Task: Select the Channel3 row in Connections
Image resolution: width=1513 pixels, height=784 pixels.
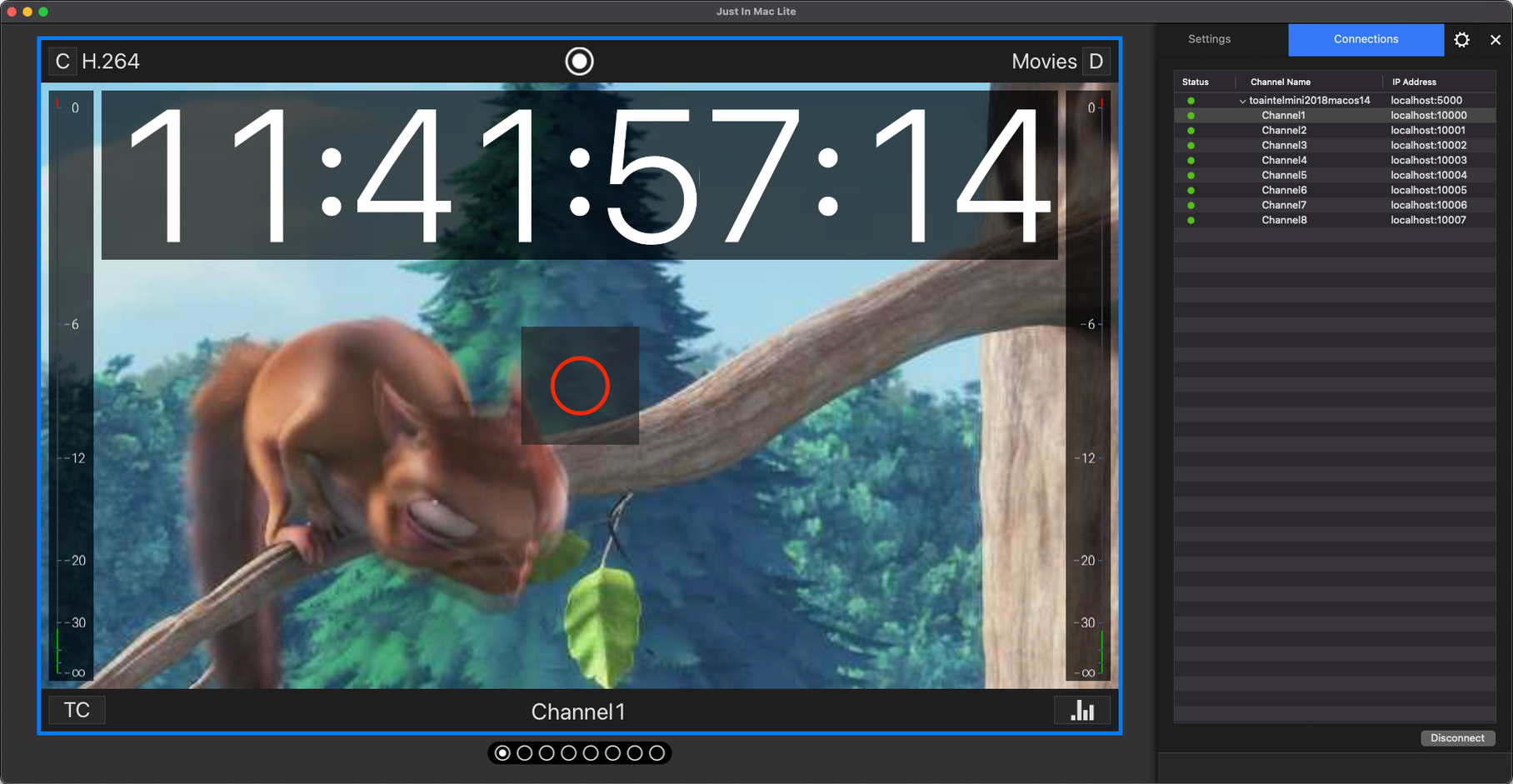Action: pyautogui.click(x=1335, y=146)
